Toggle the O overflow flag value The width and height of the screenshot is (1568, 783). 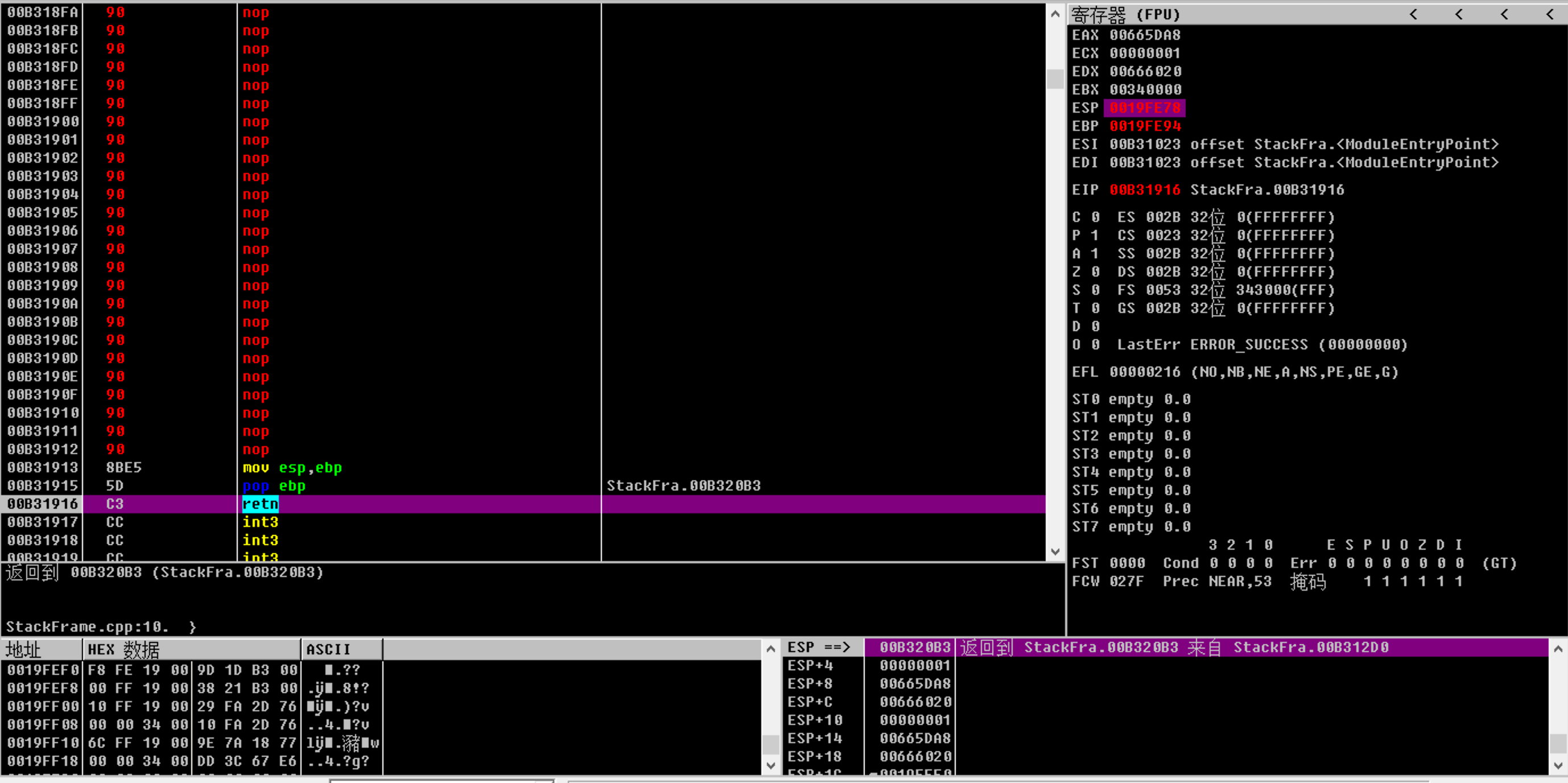(1096, 345)
